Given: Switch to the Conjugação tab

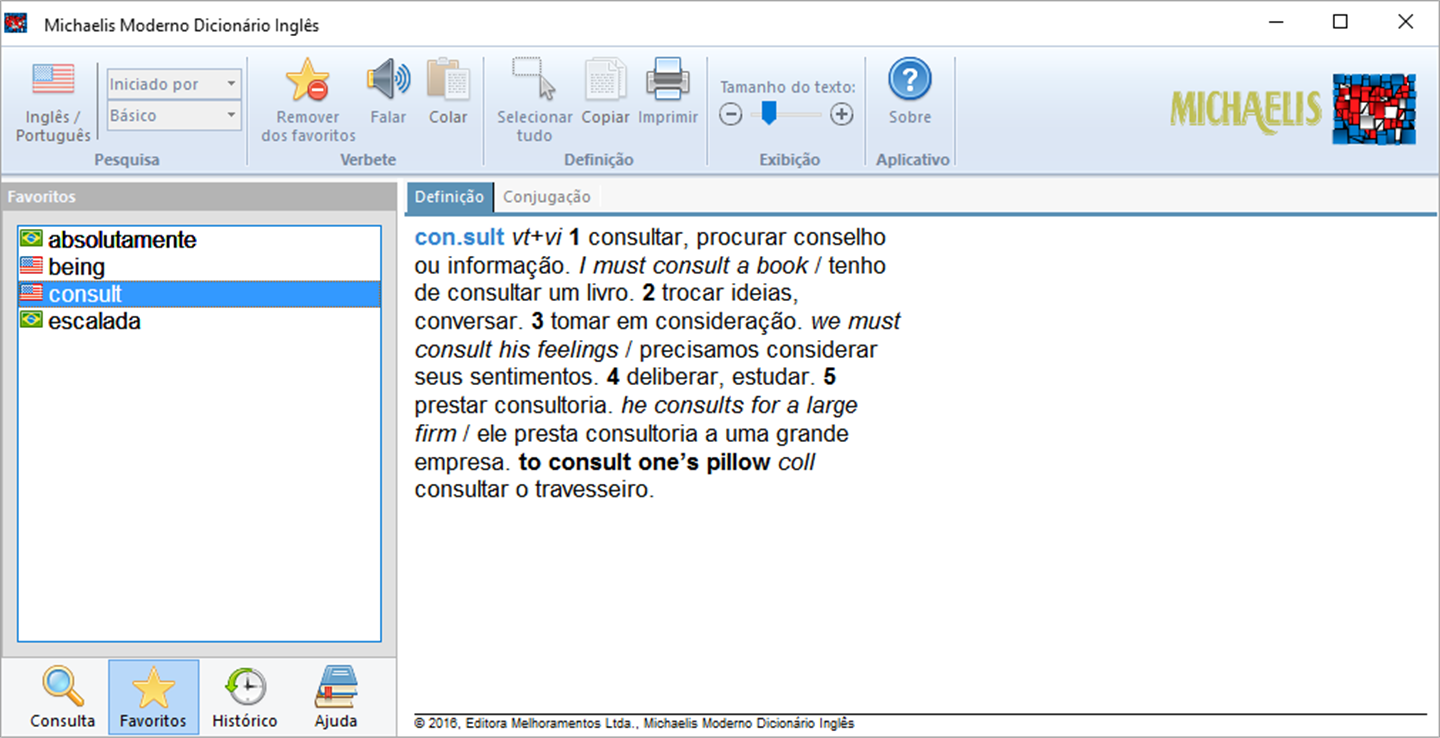Looking at the screenshot, I should [546, 197].
